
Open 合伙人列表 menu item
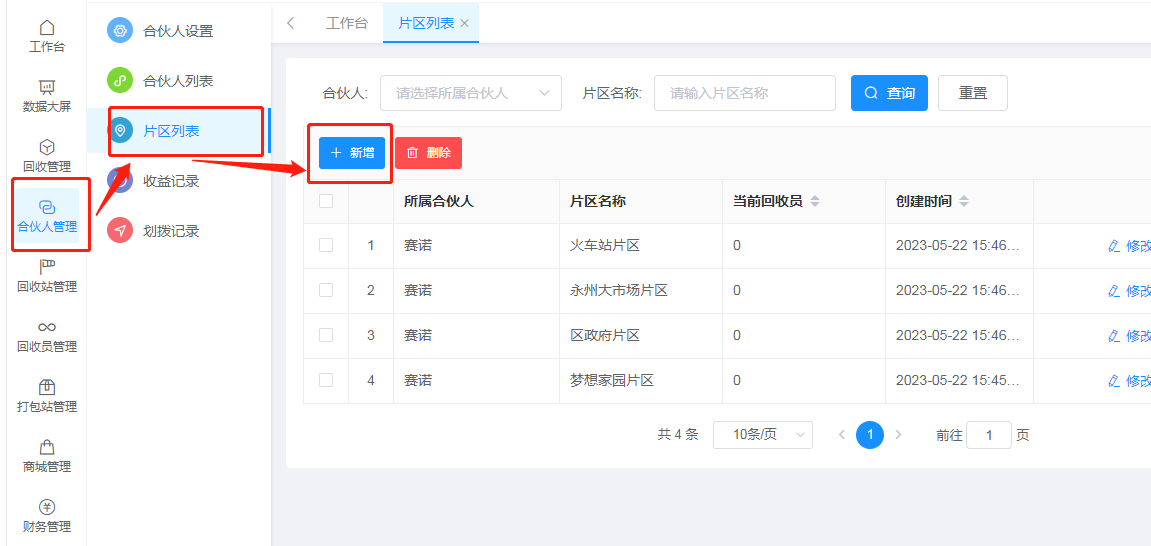pos(178,81)
